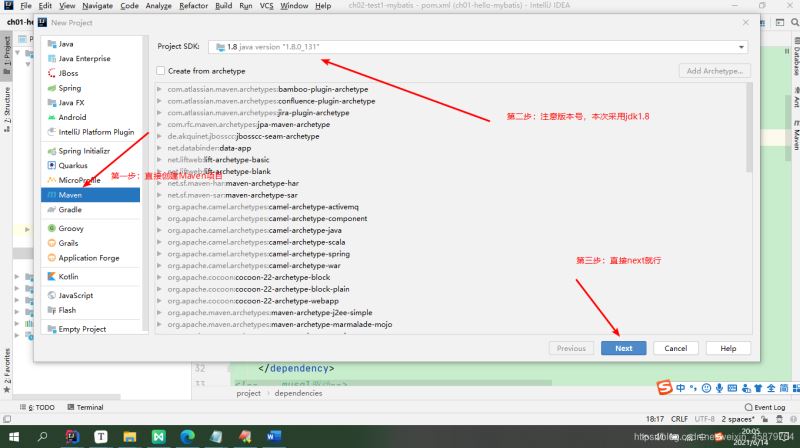Expand cocoon-22-archetype-block entry
The height and width of the screenshot is (448, 800).
click(x=159, y=278)
